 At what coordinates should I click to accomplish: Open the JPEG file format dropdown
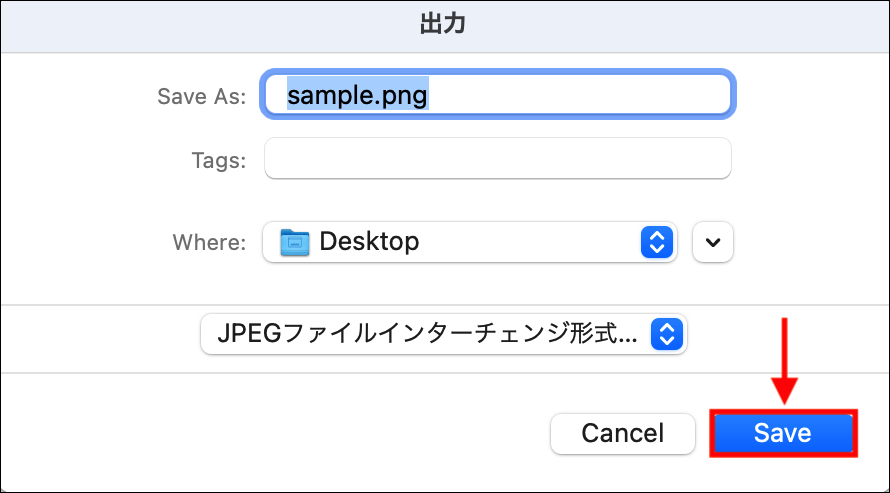point(444,334)
